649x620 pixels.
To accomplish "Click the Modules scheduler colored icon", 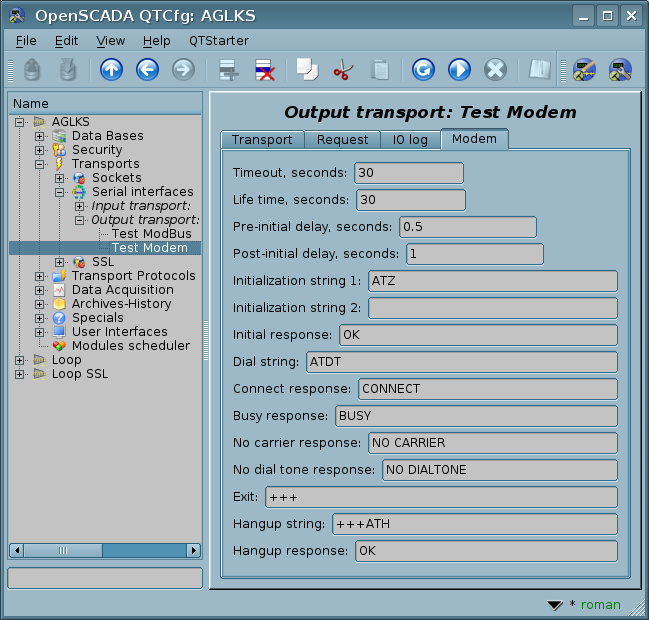I will pyautogui.click(x=59, y=346).
